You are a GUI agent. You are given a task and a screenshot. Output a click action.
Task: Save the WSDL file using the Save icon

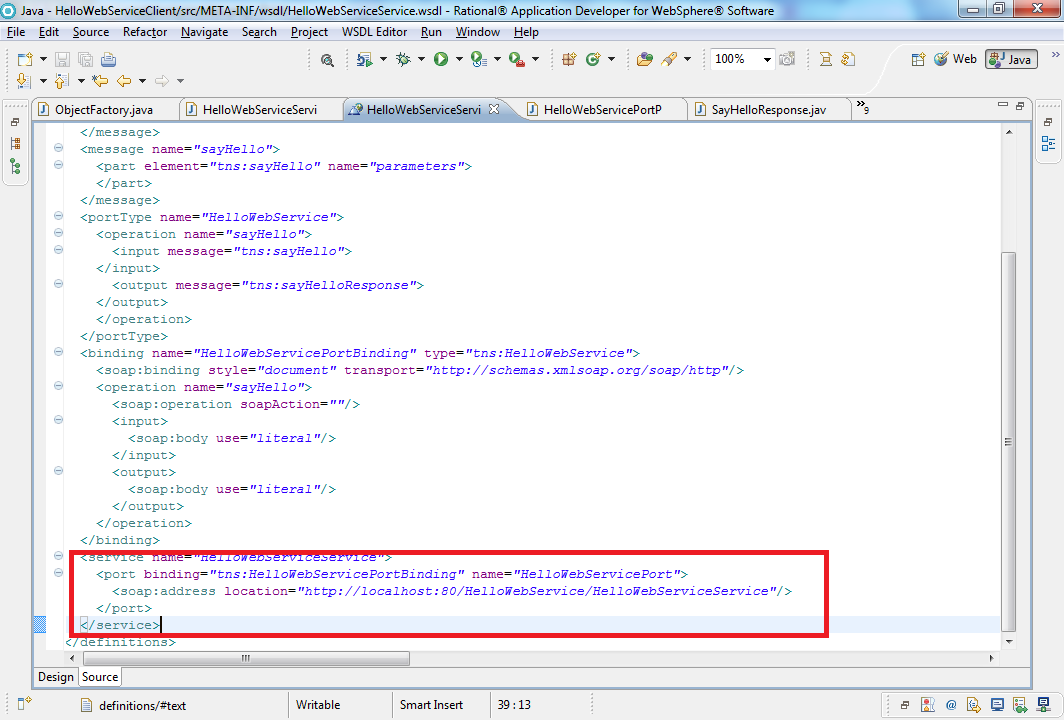[x=62, y=58]
